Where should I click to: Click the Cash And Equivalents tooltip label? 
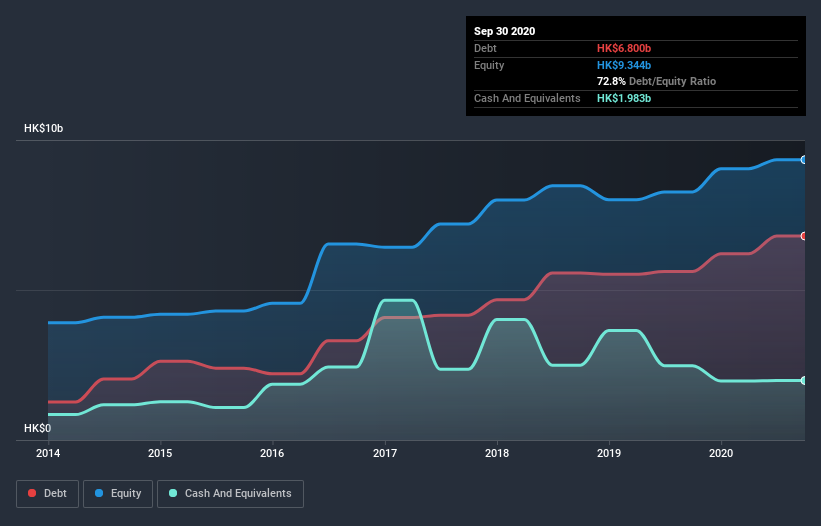(x=527, y=98)
